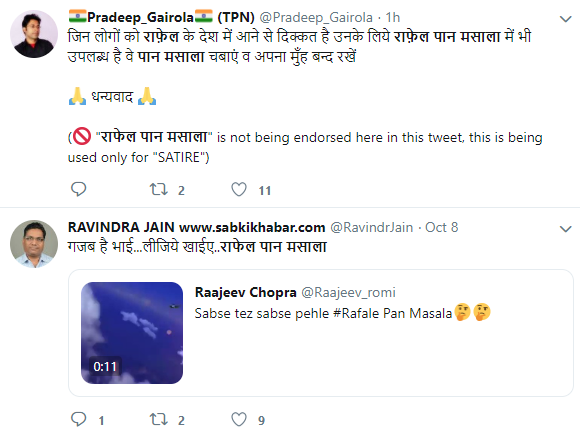Retweet RAVINDRA JAIN's tweet
The width and height of the screenshot is (580, 432).
click(x=159, y=420)
